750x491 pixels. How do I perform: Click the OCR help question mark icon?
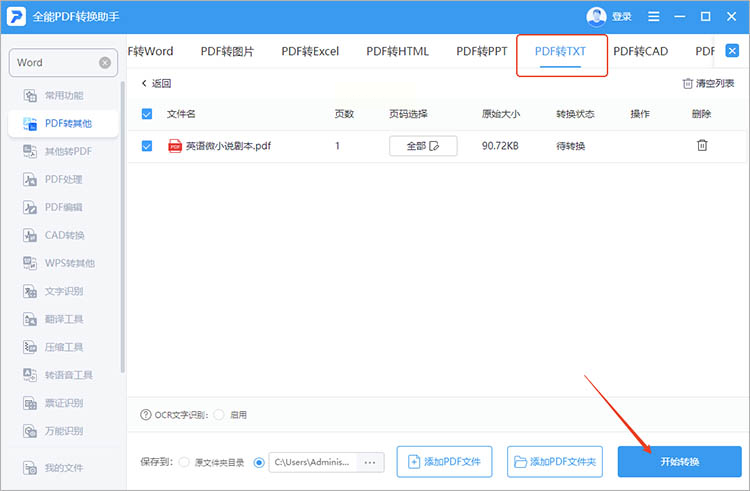(145, 415)
